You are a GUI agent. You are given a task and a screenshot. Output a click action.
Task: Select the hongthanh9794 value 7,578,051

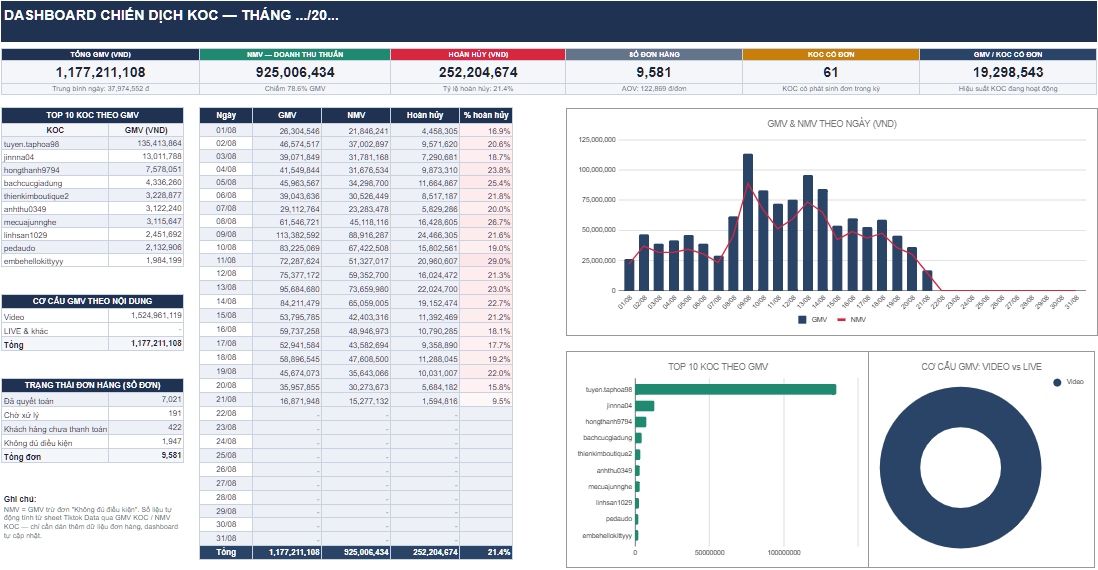pos(163,169)
